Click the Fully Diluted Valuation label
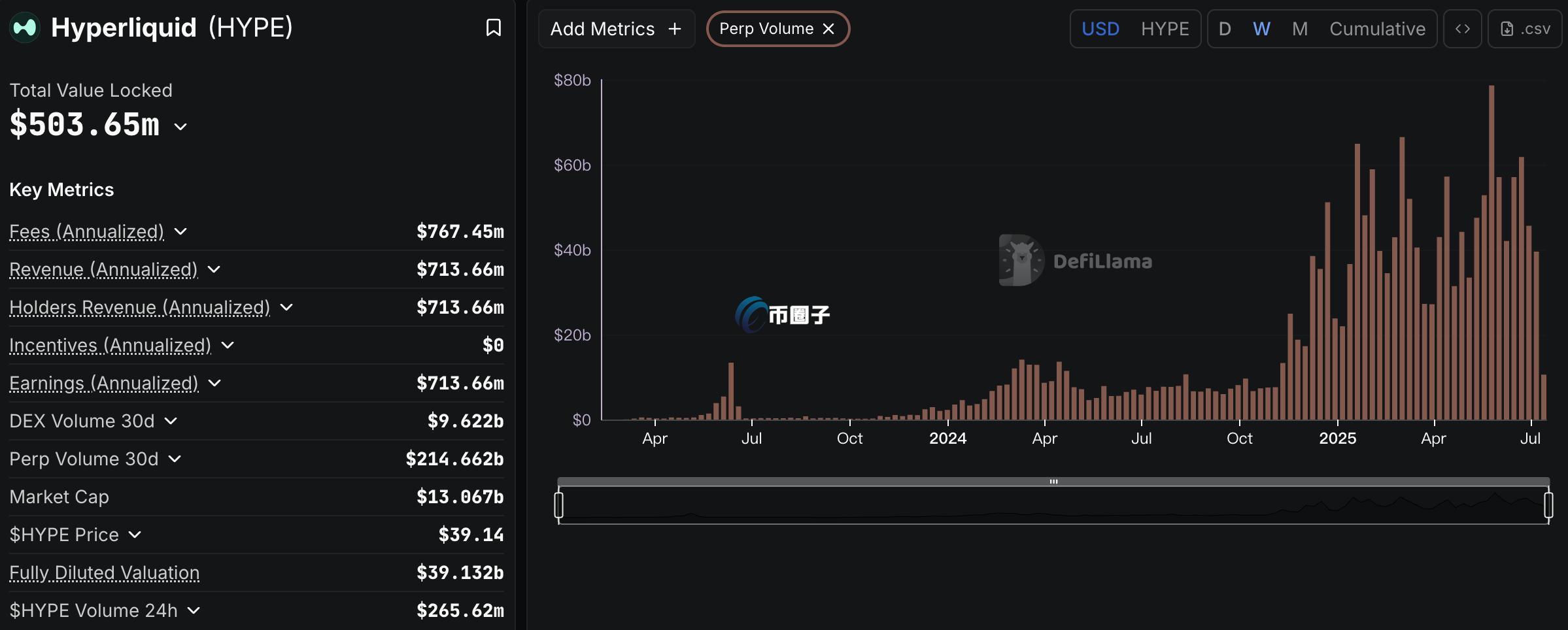Viewport: 1568px width, 630px height. pyautogui.click(x=105, y=572)
